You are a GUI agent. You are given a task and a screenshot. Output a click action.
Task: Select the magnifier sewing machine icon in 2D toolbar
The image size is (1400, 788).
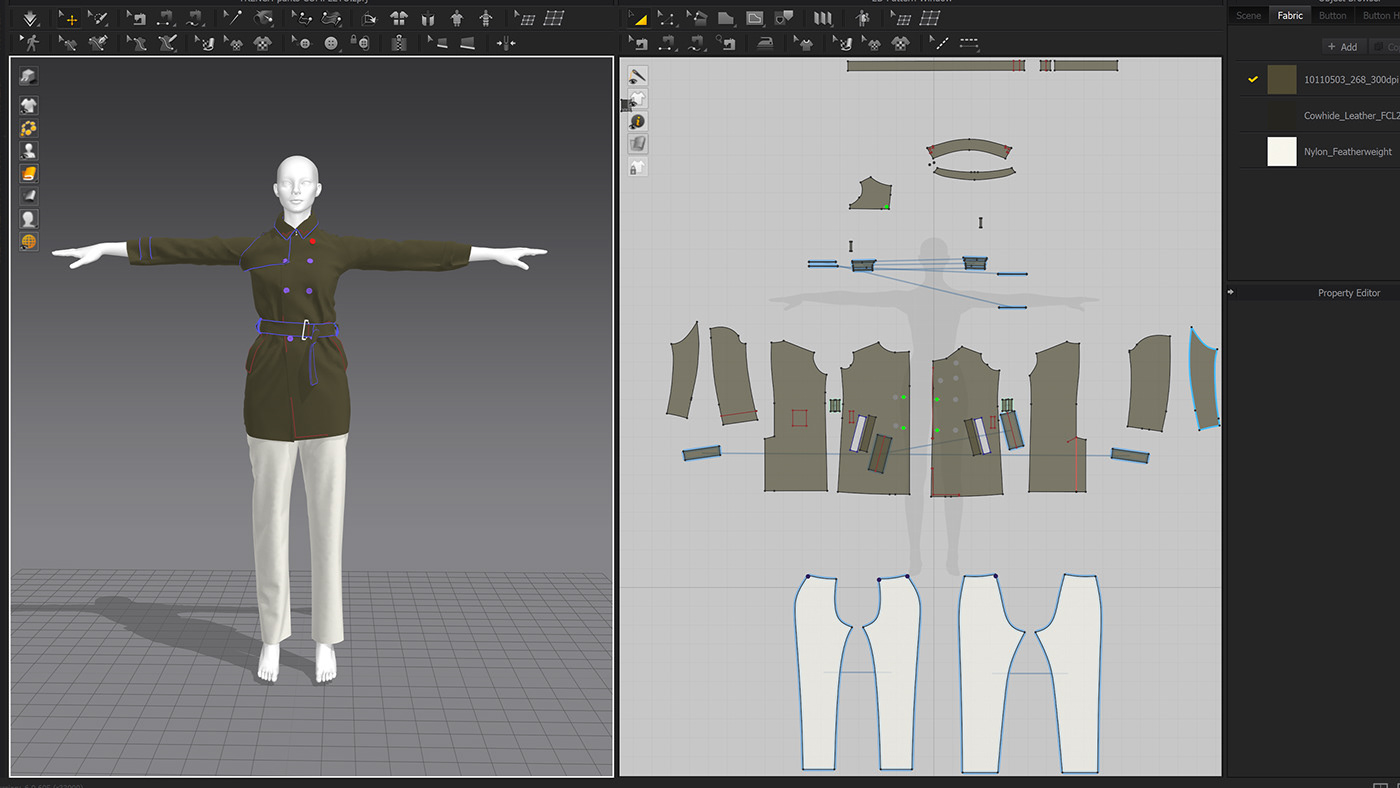726,43
